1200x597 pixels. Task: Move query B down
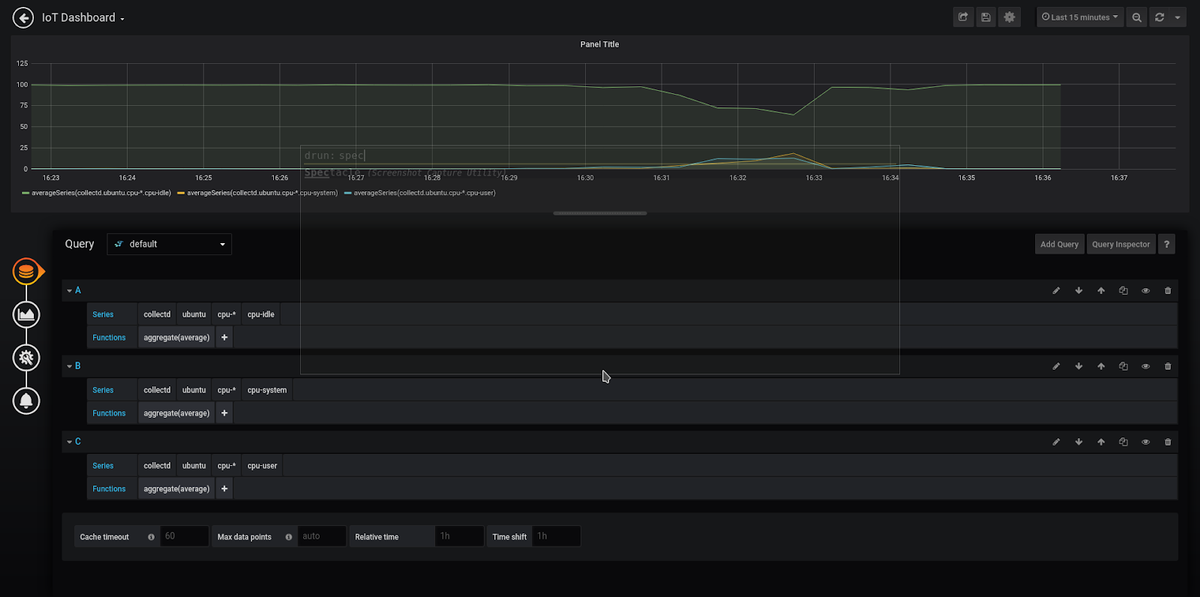(1079, 366)
